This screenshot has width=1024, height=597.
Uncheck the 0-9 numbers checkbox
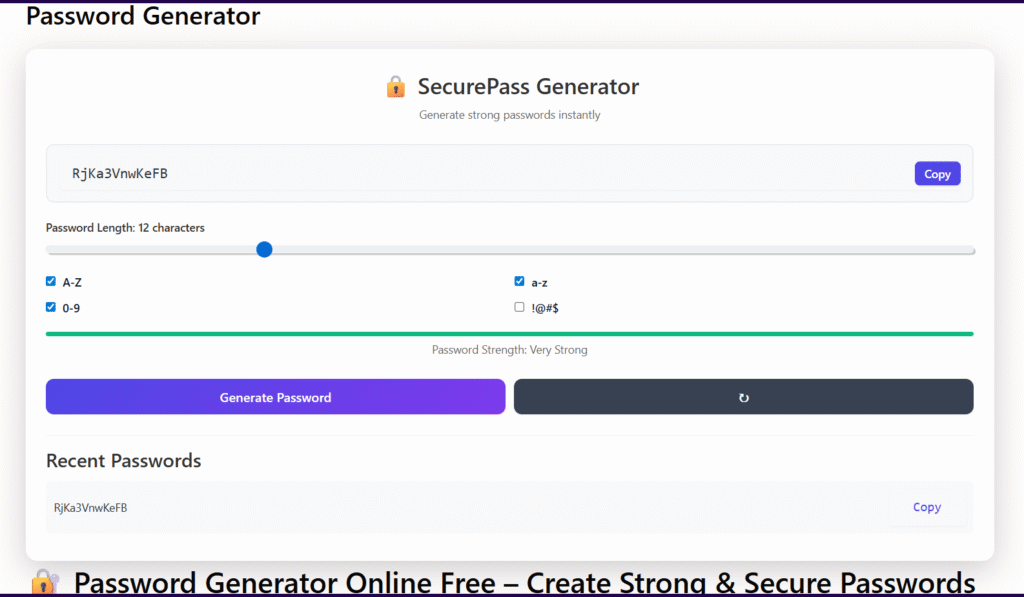point(50,307)
